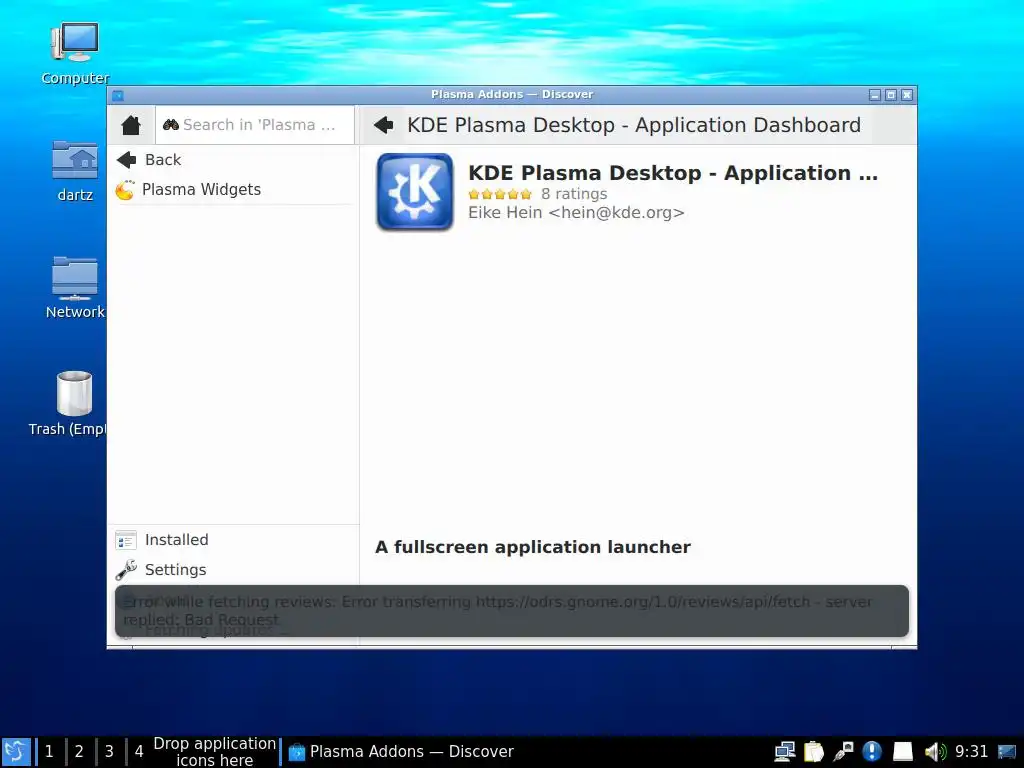Screen dimensions: 1024x768
Task: Click 'A fullscreen application launcher' summary
Action: click(x=533, y=547)
